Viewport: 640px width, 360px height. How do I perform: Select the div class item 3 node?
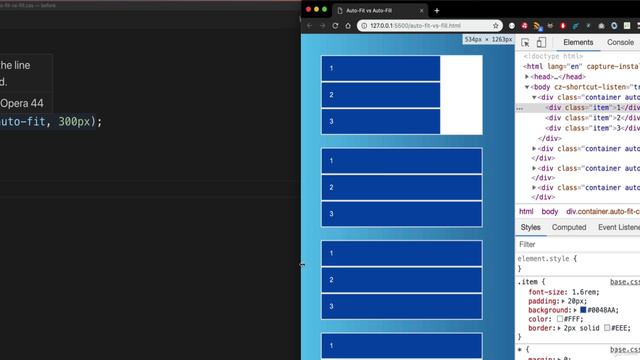pyautogui.click(x=592, y=128)
